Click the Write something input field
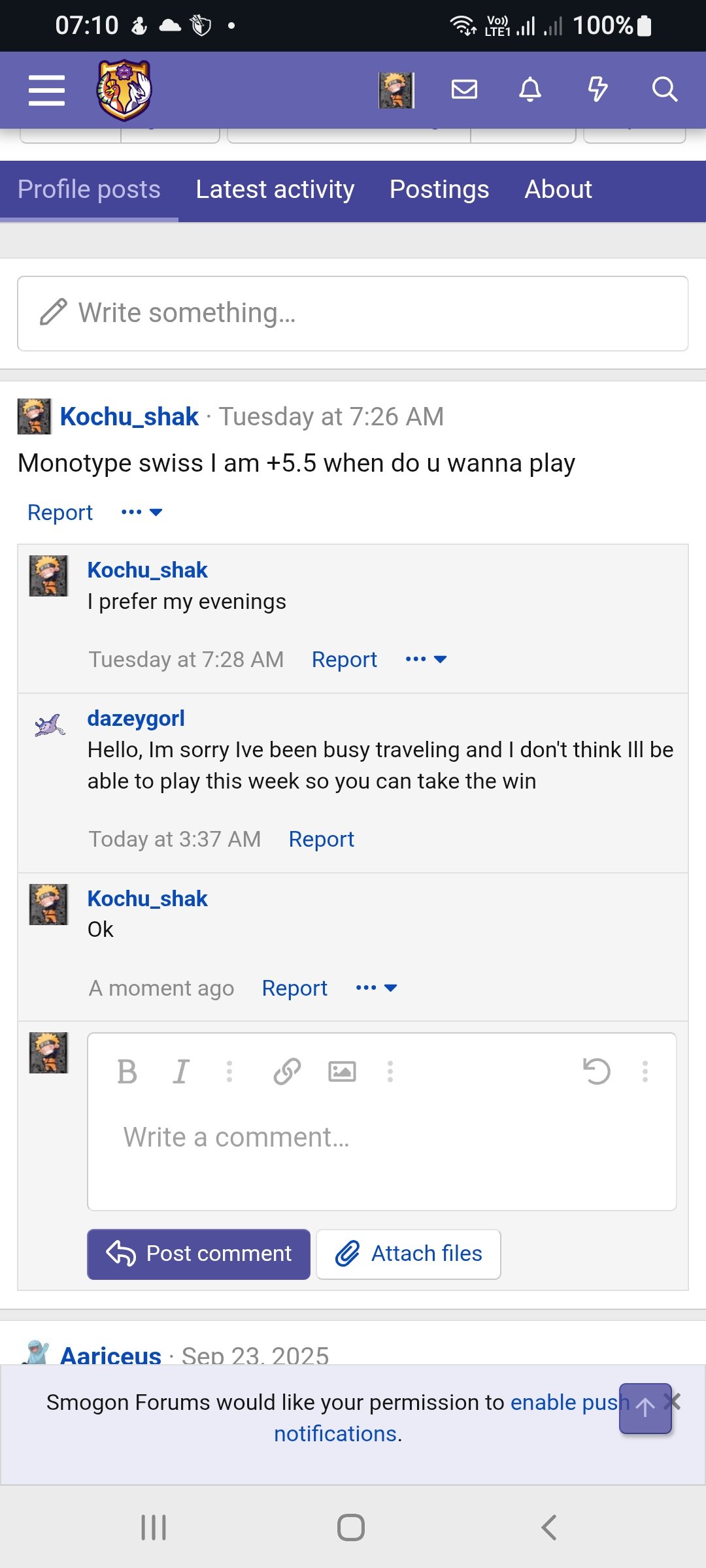Viewport: 706px width, 1568px height. 353,314
